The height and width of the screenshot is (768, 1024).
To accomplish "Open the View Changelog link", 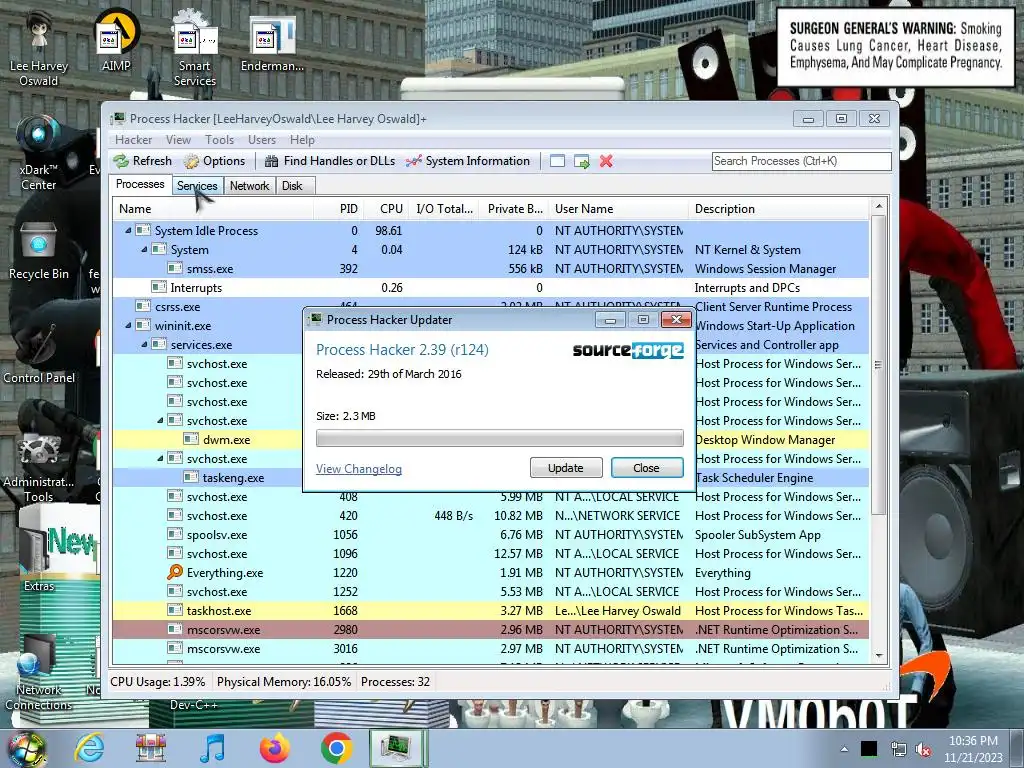I will click(x=359, y=469).
